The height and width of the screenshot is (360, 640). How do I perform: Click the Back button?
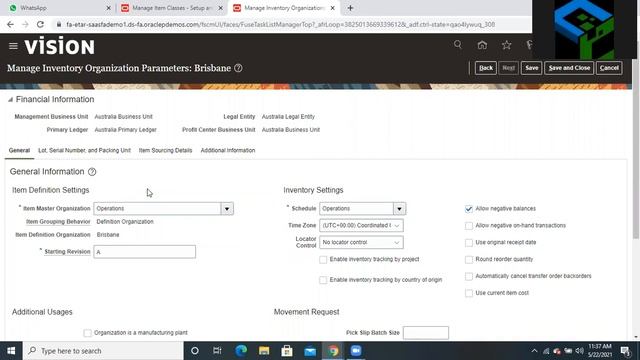click(x=486, y=68)
